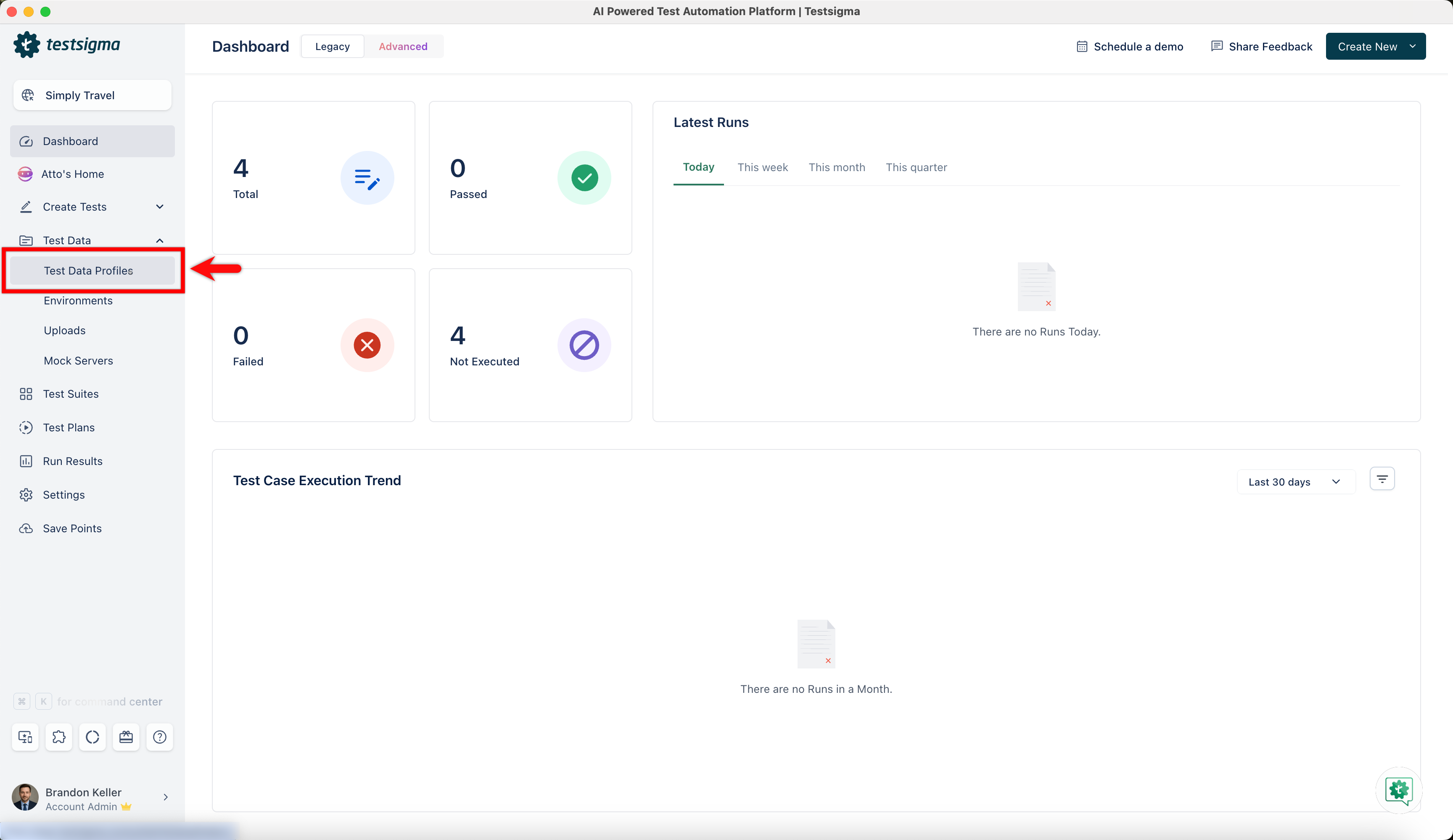This screenshot has height=840, width=1453.
Task: Open the green chat widget icon
Action: [x=1399, y=790]
